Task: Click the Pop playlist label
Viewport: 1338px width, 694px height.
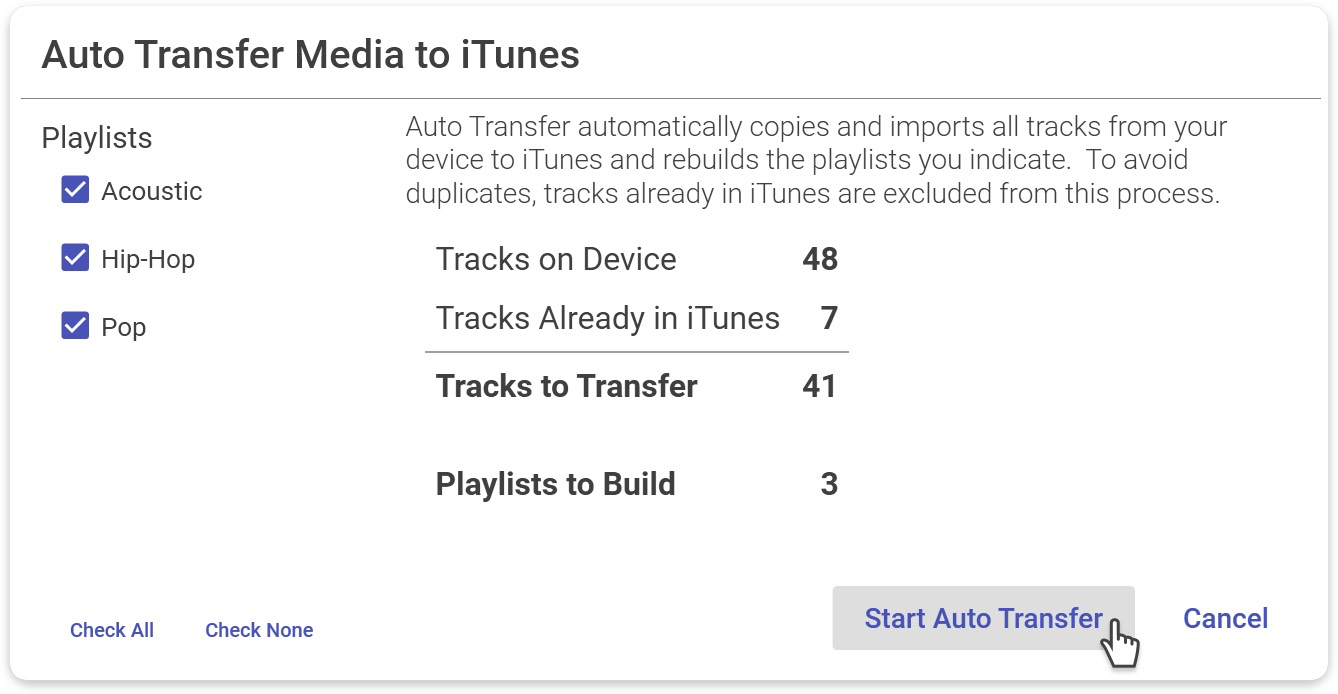Action: tap(124, 327)
